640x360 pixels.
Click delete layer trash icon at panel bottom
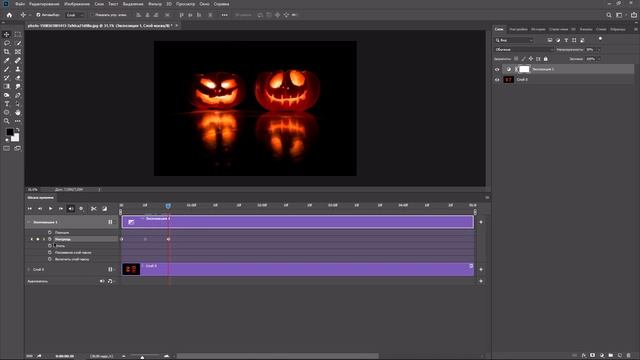click(629, 356)
